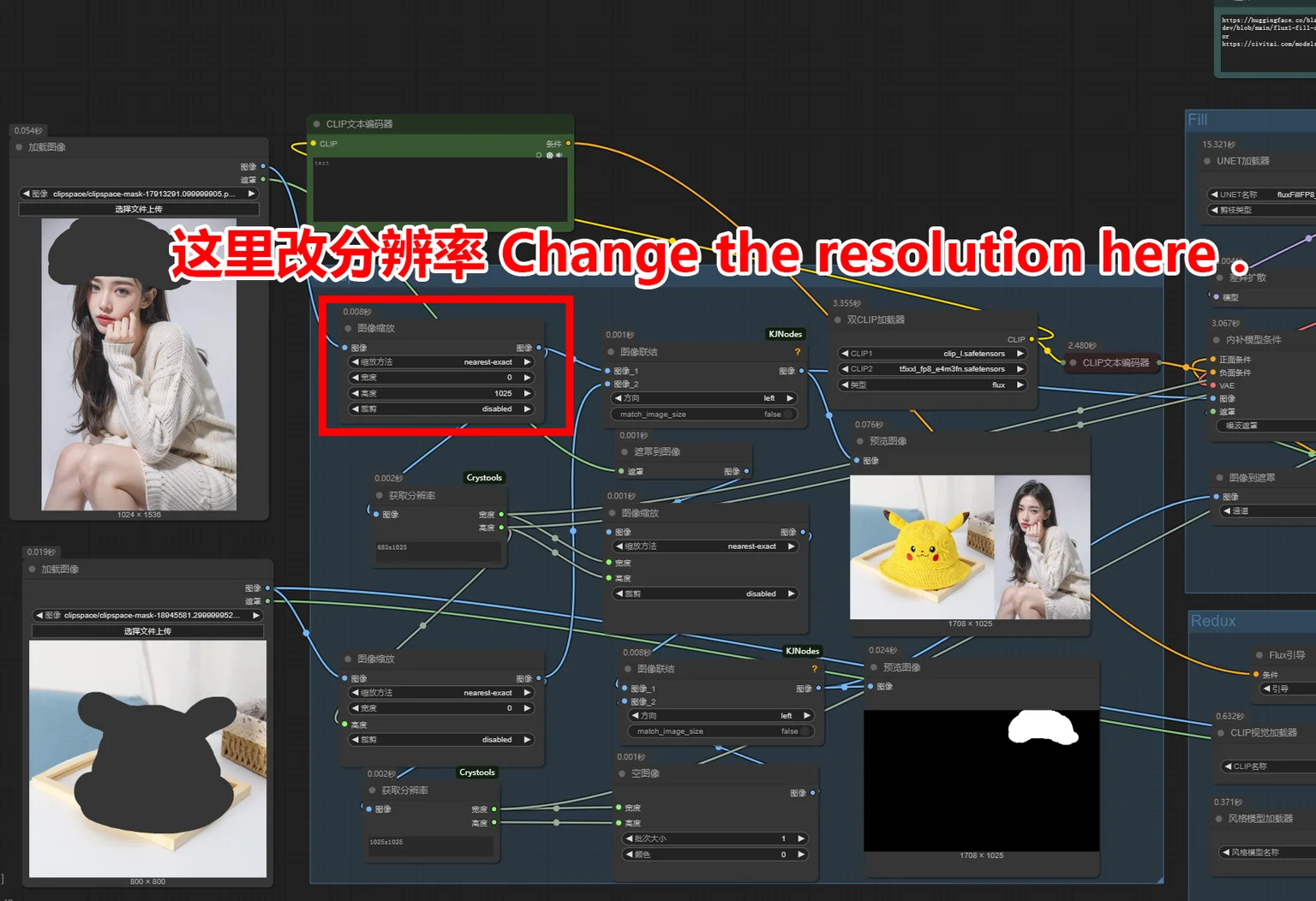Viewport: 1316px width, 901px height.
Task: Open help on 图像联结 node timed 0.008秒
Action: [814, 669]
